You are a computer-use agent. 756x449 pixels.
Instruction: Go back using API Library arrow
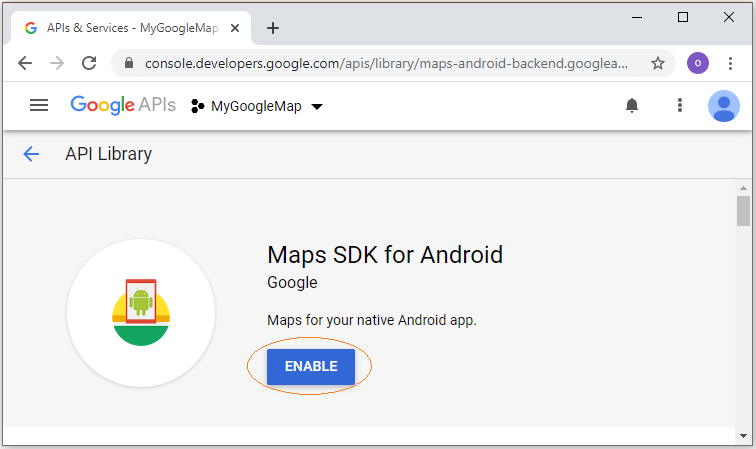[x=31, y=154]
